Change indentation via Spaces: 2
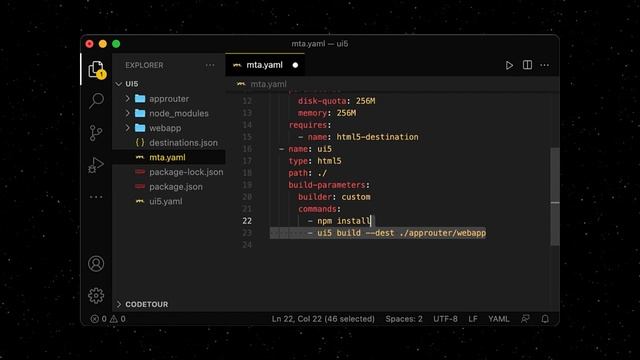The image size is (640, 360). tap(404, 319)
